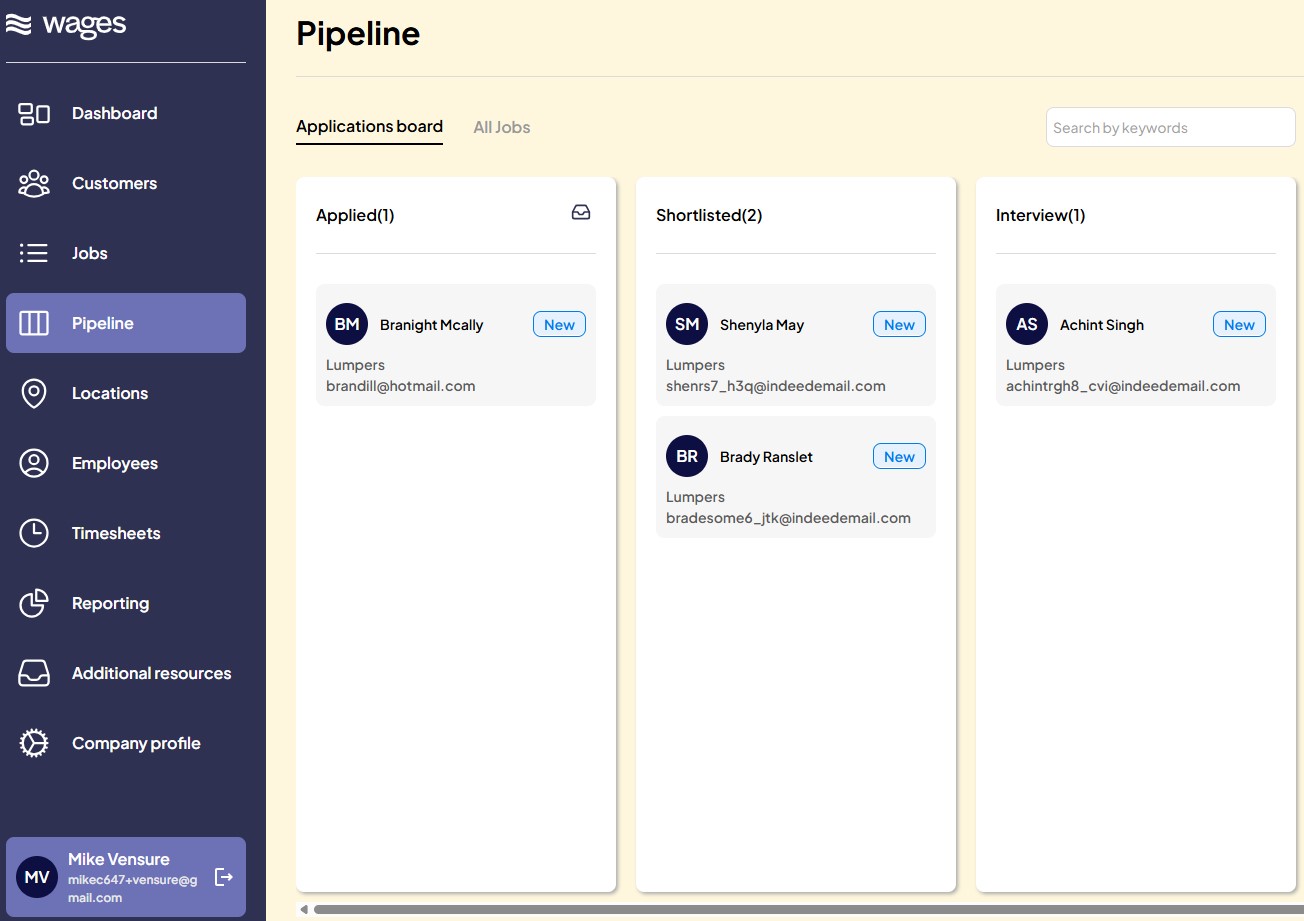Viewport: 1304px width, 921px height.
Task: Click the BM avatar for Branight Mcally
Action: coord(347,324)
